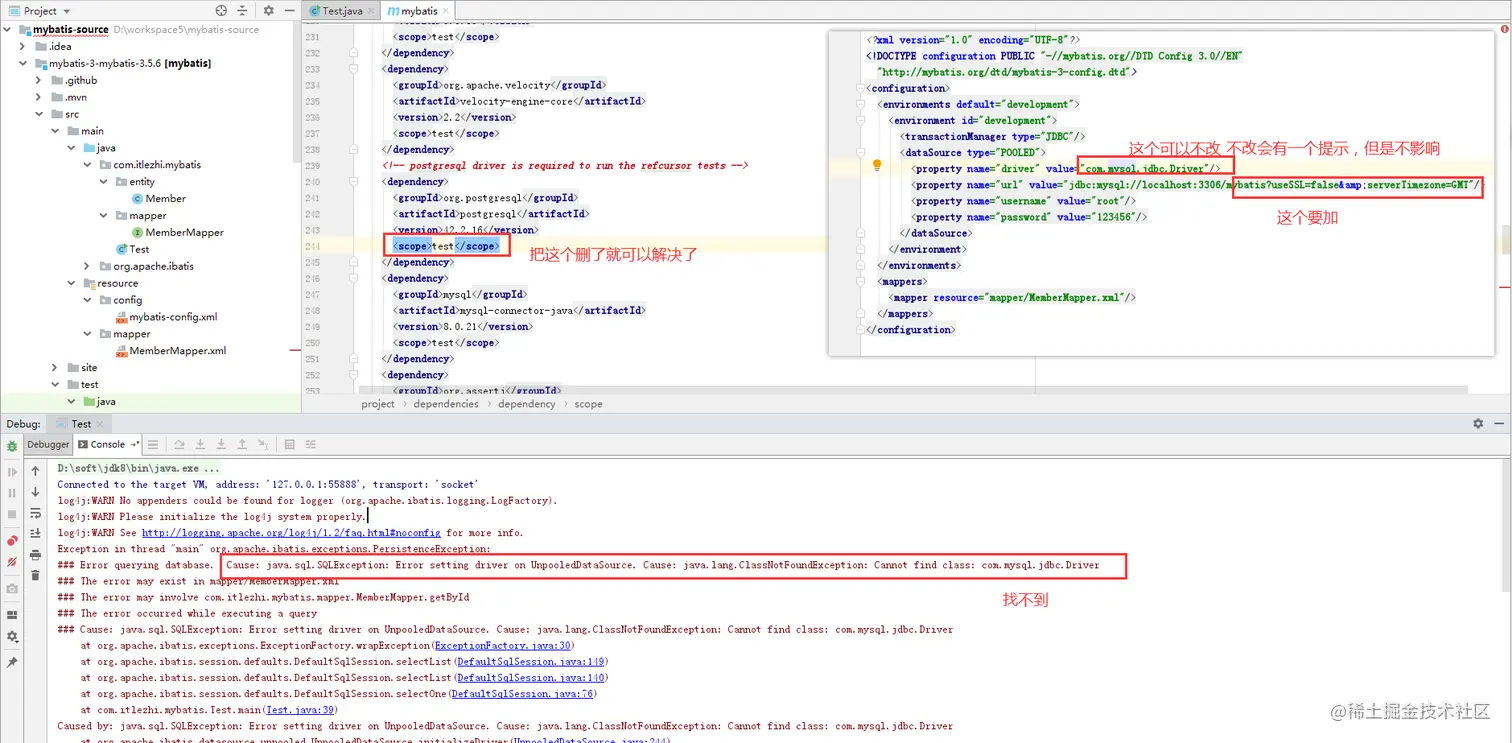Click the Pin Tab icon
The height and width of the screenshot is (743, 1512).
tap(12, 662)
